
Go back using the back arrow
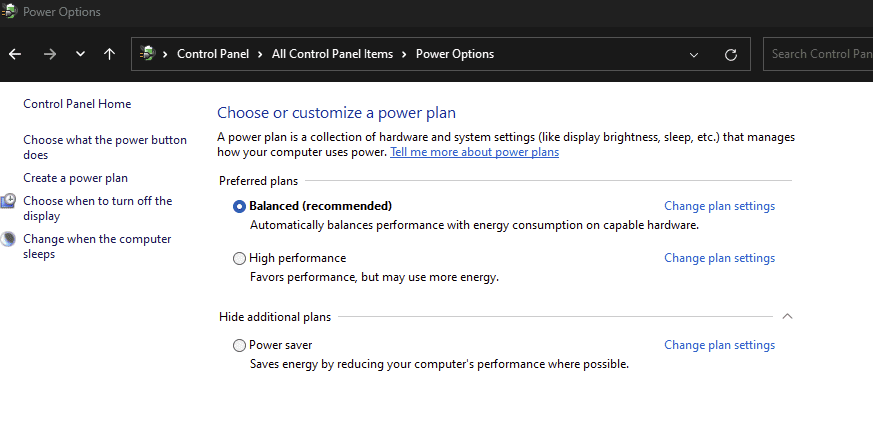coord(15,54)
